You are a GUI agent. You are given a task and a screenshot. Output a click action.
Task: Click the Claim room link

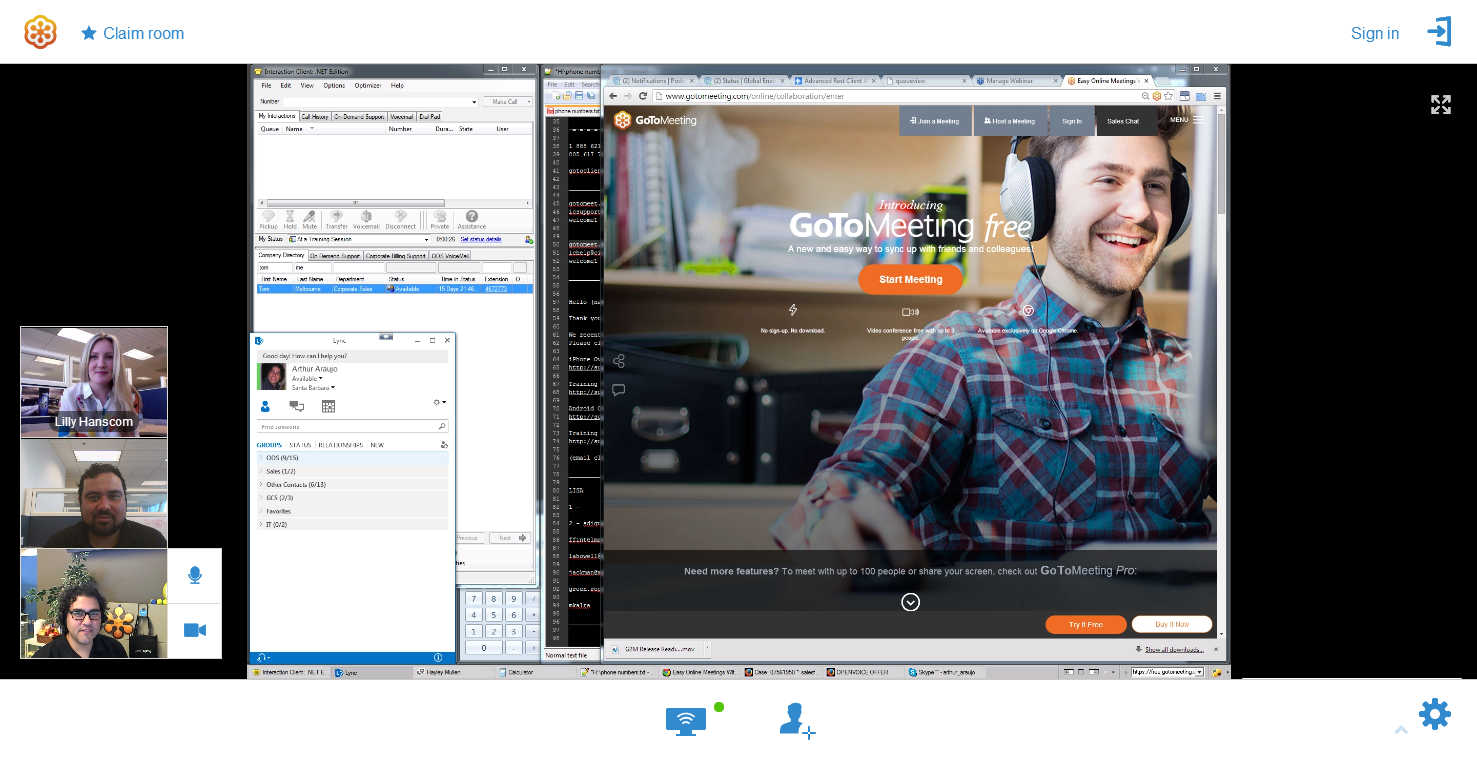[x=133, y=33]
